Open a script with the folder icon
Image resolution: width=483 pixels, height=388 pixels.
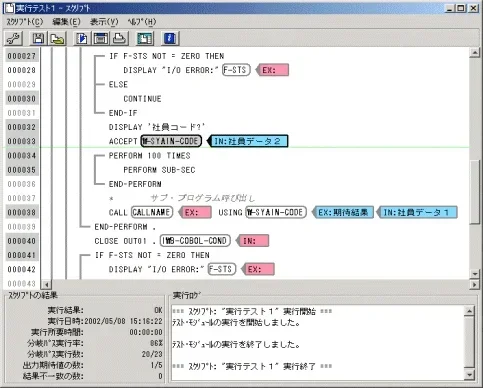57,38
